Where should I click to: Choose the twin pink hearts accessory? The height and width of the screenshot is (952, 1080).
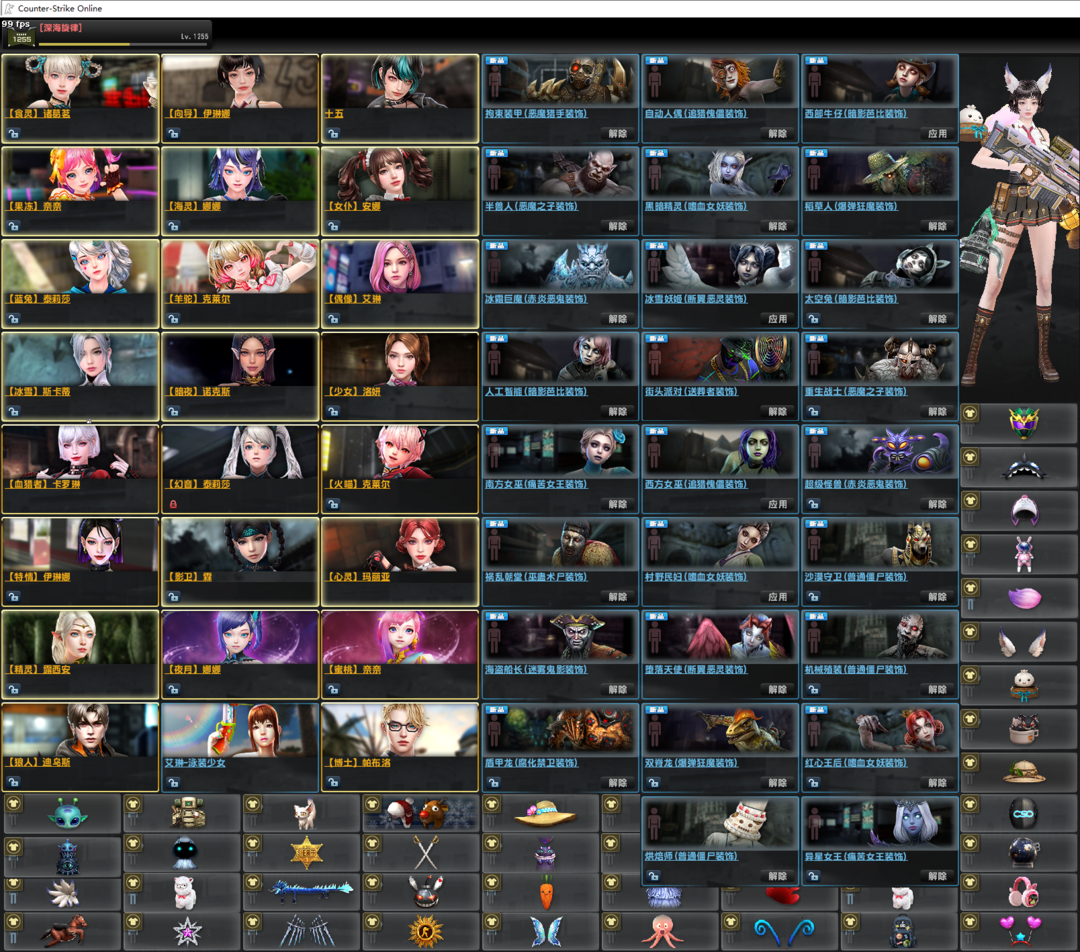click(1020, 930)
